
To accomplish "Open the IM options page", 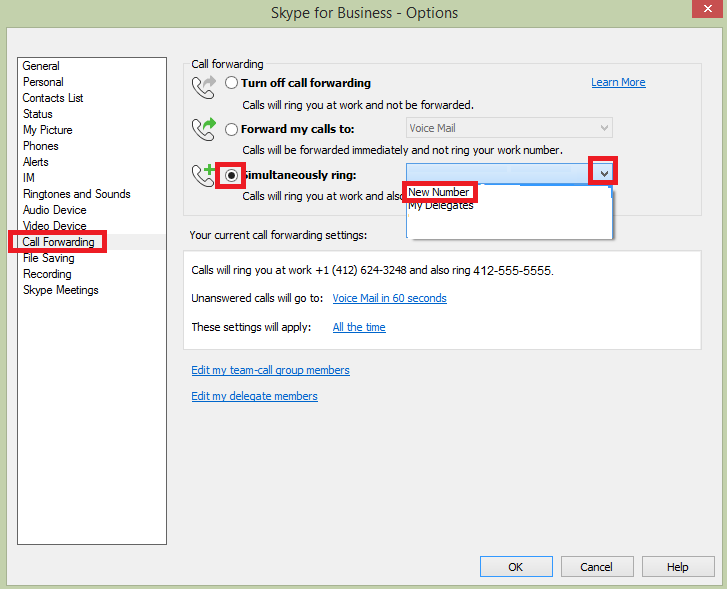I will pyautogui.click(x=29, y=178).
